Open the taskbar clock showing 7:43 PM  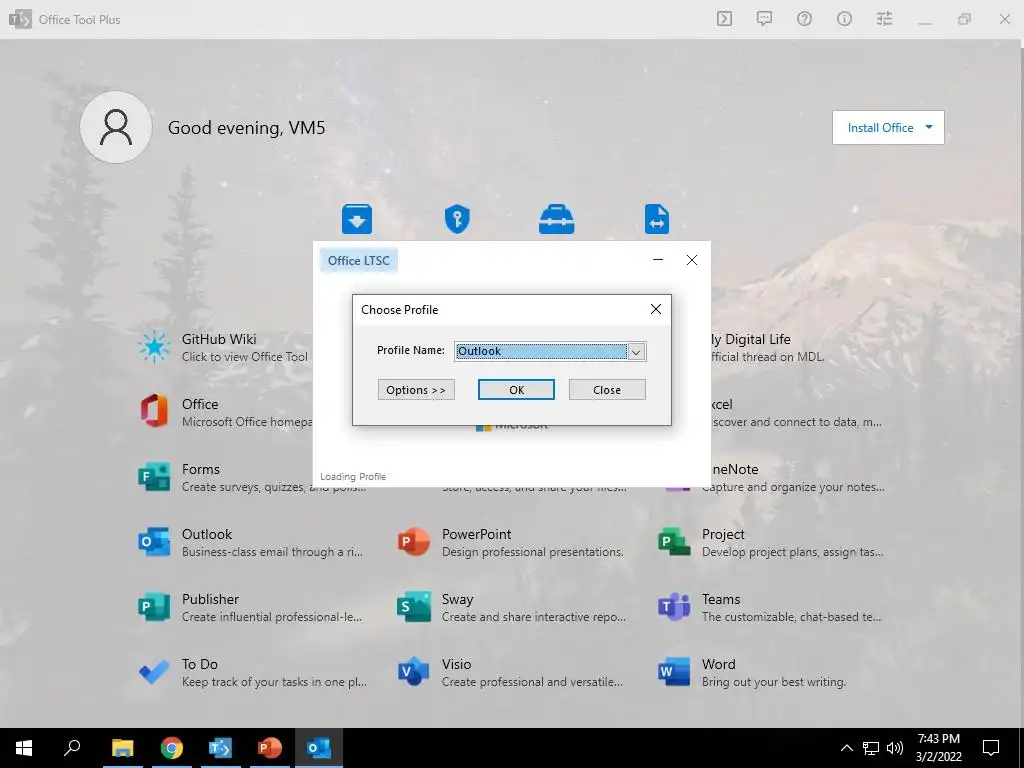click(x=938, y=748)
